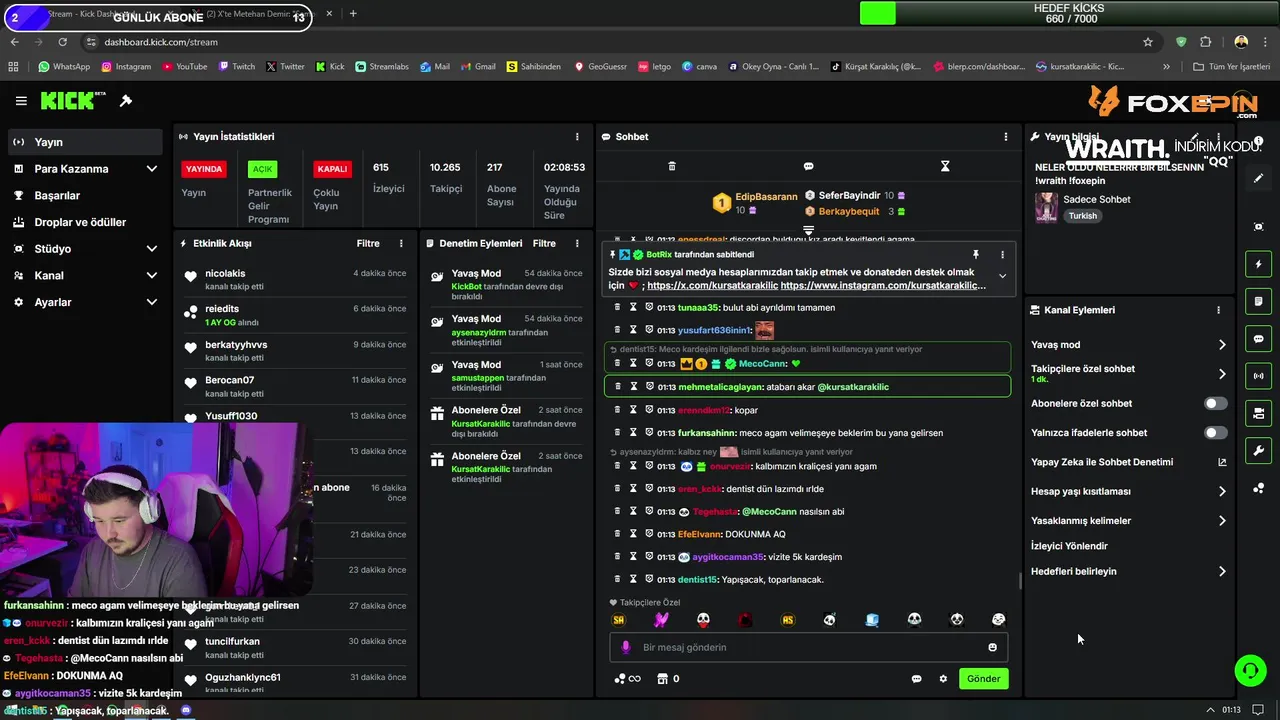This screenshot has width=1280, height=720.
Task: Click the channel points infinity icon
Action: coord(627,679)
